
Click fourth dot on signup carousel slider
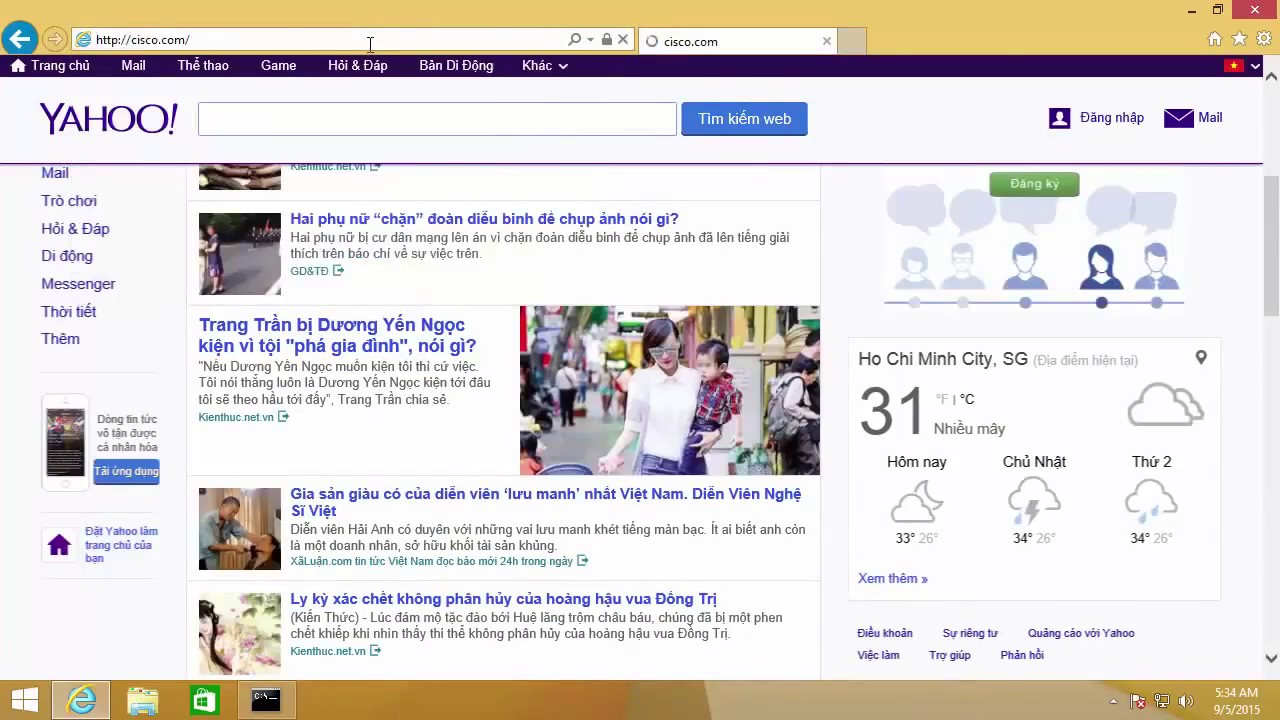pyautogui.click(x=1101, y=303)
